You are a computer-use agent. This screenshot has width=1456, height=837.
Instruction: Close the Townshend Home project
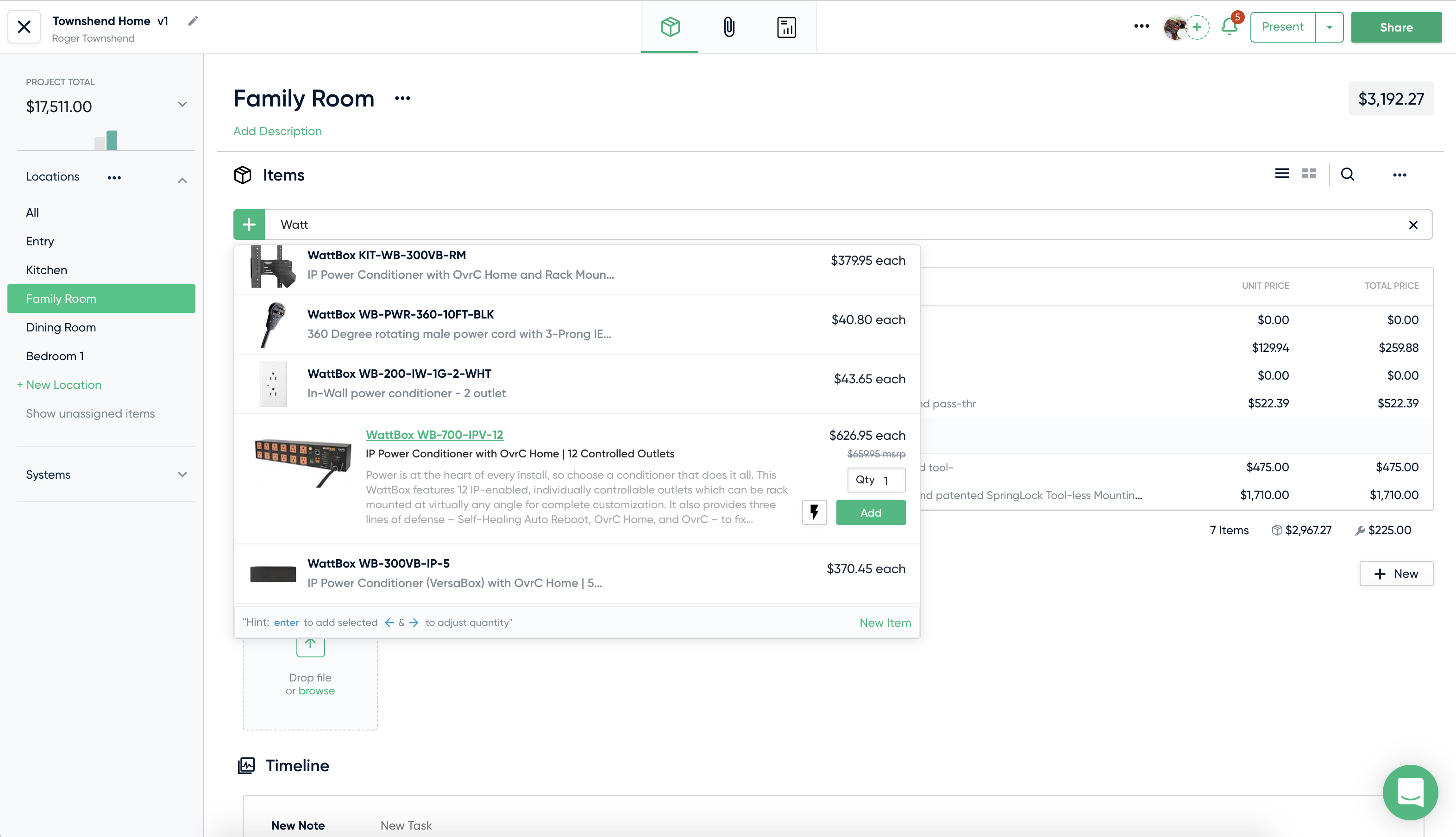pos(24,27)
